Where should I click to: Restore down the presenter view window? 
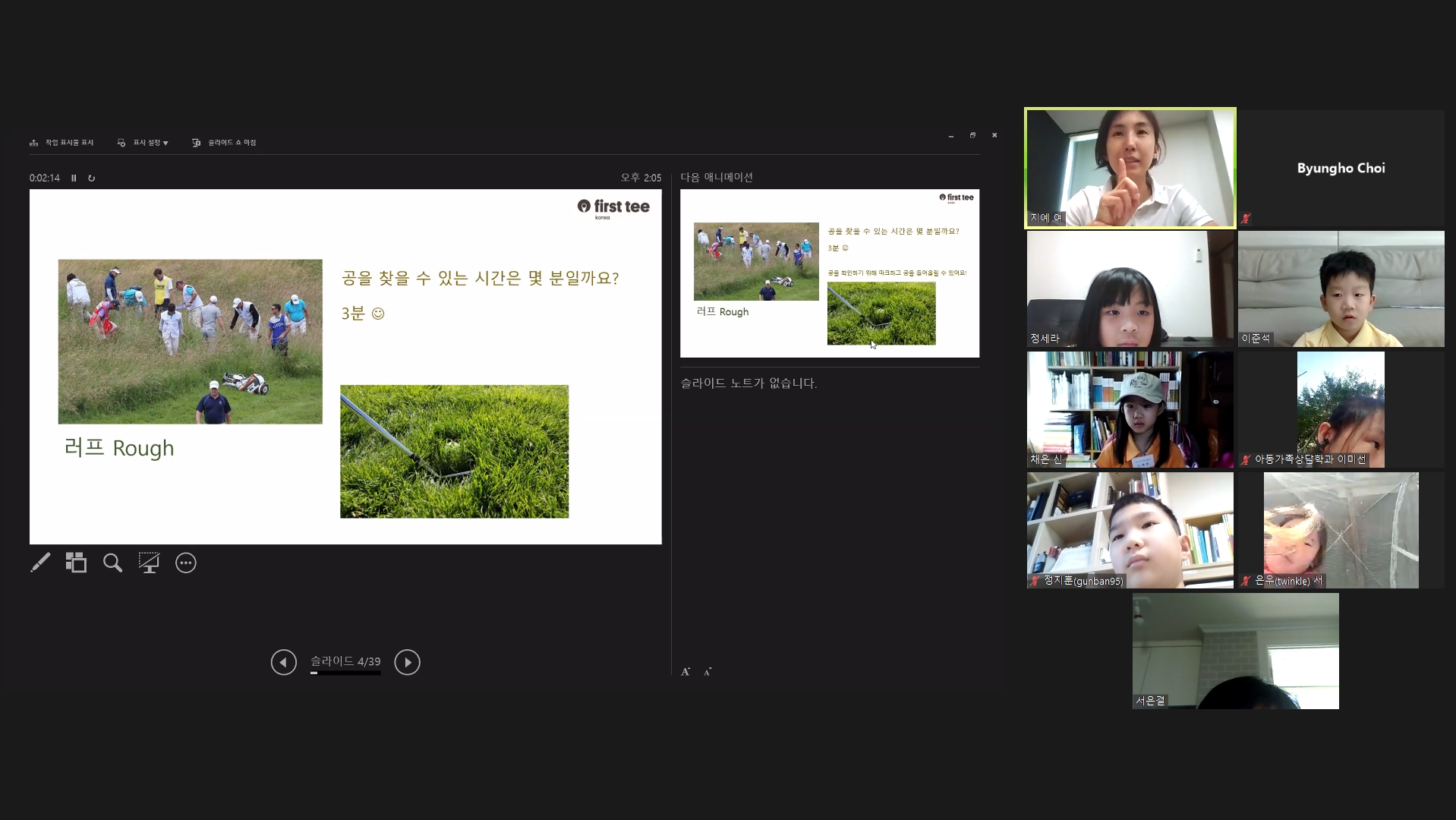pyautogui.click(x=972, y=135)
